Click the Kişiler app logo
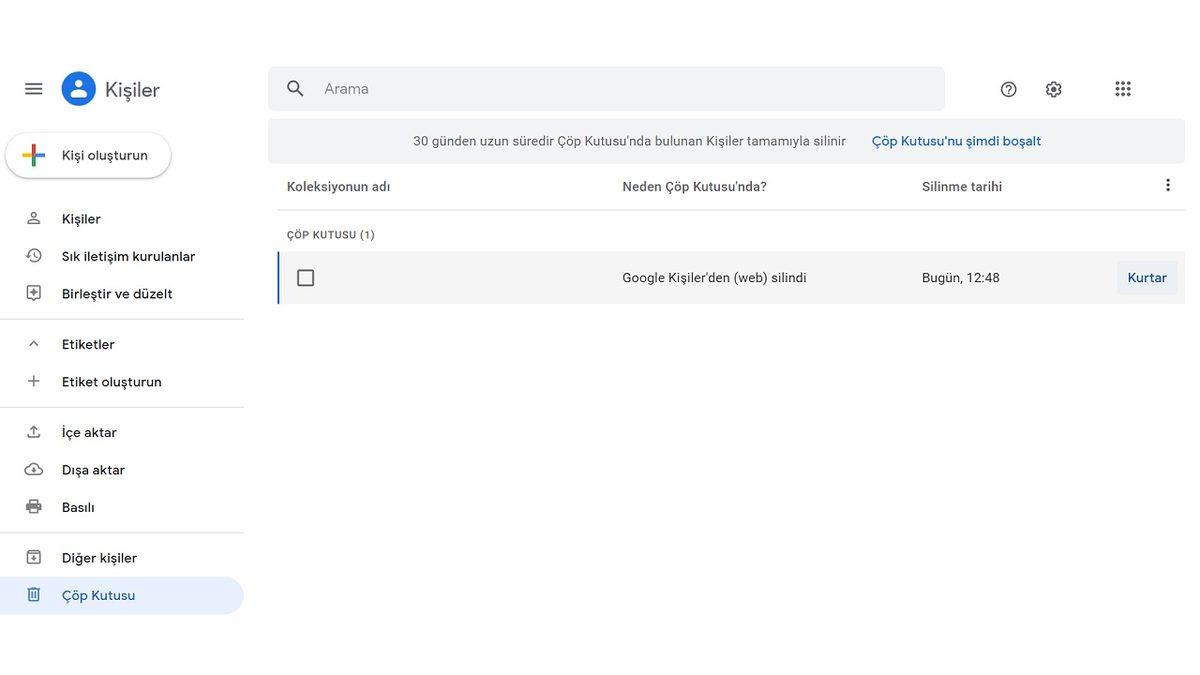Viewport: 1200px width, 675px height. (79, 89)
